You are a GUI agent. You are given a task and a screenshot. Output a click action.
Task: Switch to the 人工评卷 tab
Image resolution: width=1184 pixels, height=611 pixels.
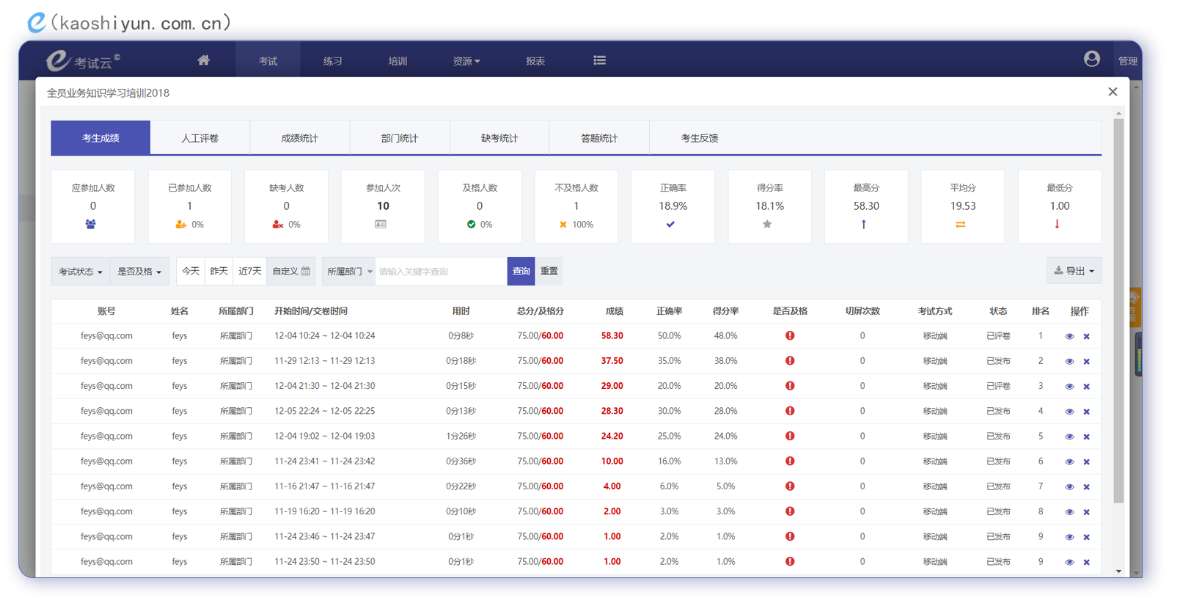(x=200, y=138)
